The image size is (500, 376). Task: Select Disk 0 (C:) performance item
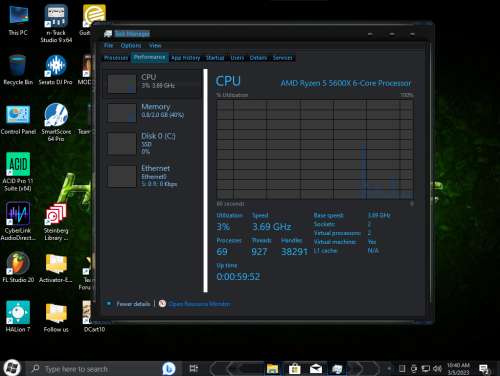[152, 144]
